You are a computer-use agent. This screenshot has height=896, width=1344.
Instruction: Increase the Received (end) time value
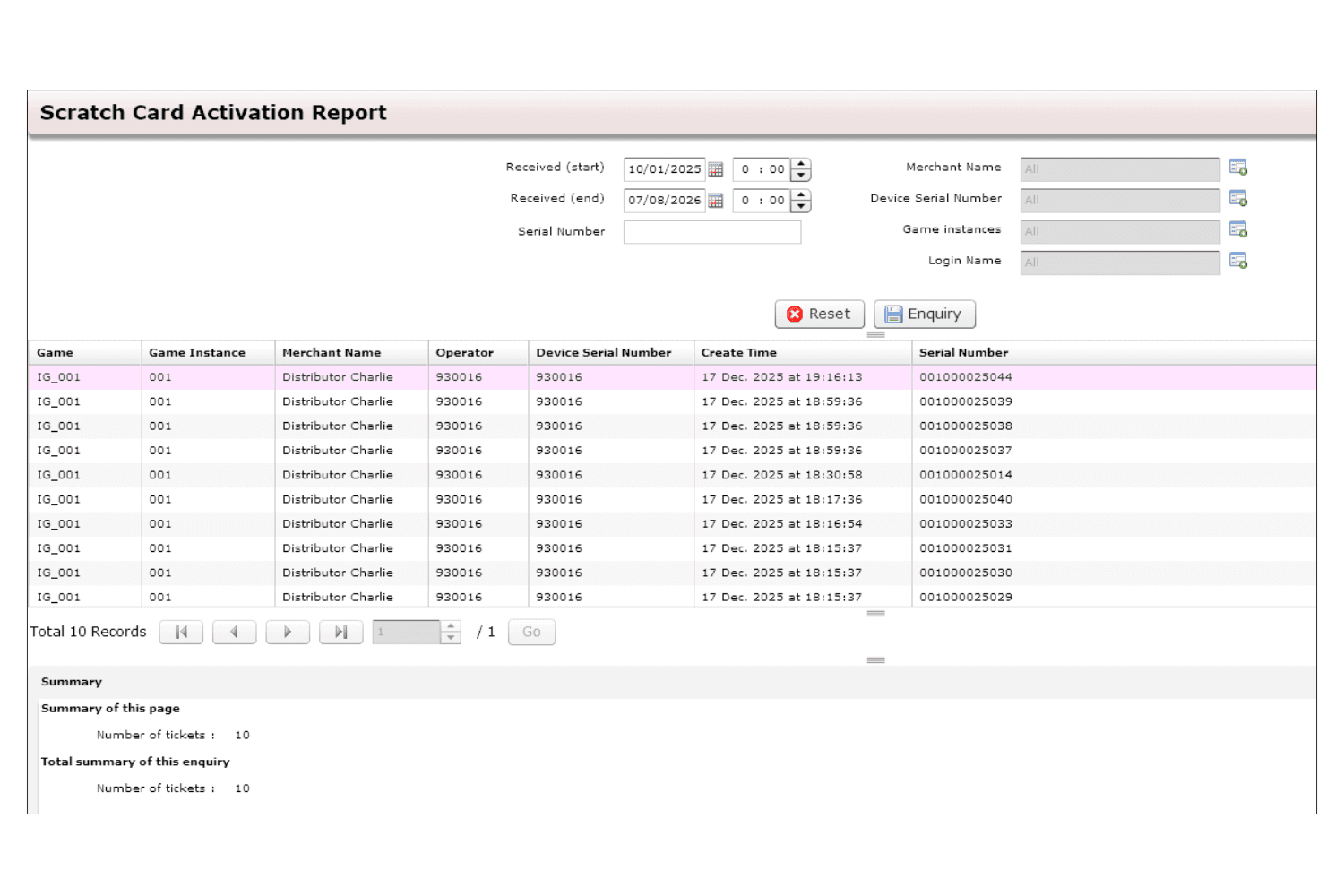tap(801, 195)
